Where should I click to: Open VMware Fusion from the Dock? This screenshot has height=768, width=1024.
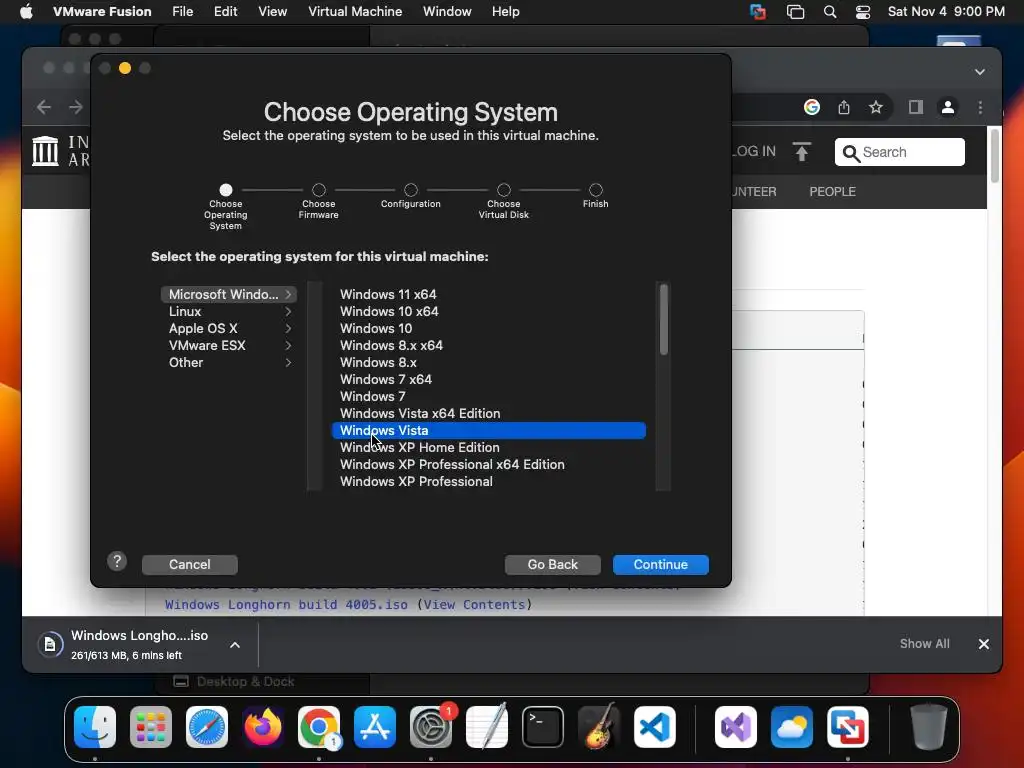click(848, 728)
